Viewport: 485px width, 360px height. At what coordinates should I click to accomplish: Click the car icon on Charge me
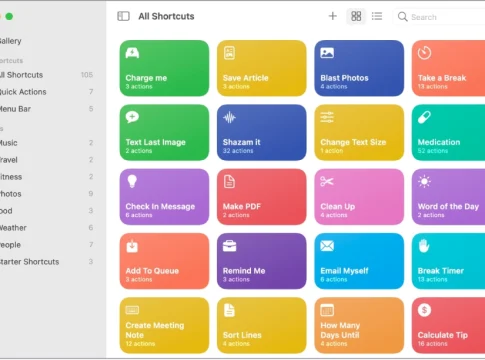[132, 53]
